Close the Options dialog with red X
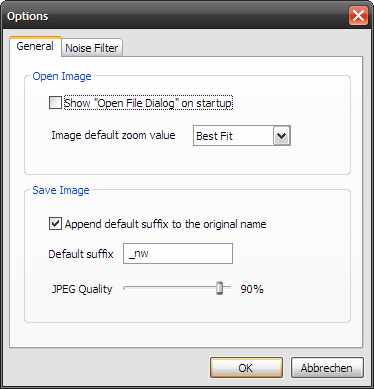The image size is (374, 389). point(358,16)
